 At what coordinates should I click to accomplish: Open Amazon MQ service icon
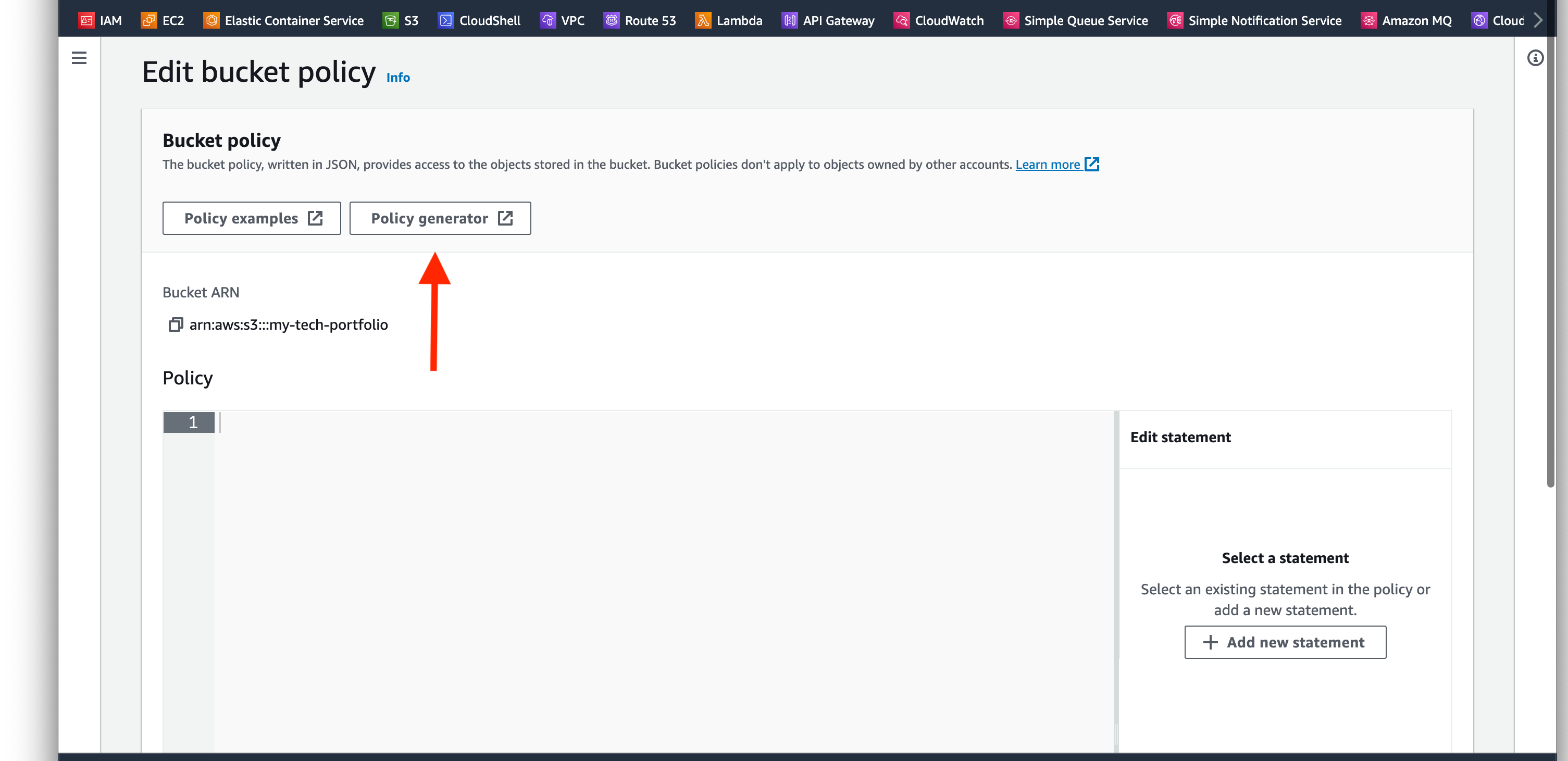pos(1368,21)
